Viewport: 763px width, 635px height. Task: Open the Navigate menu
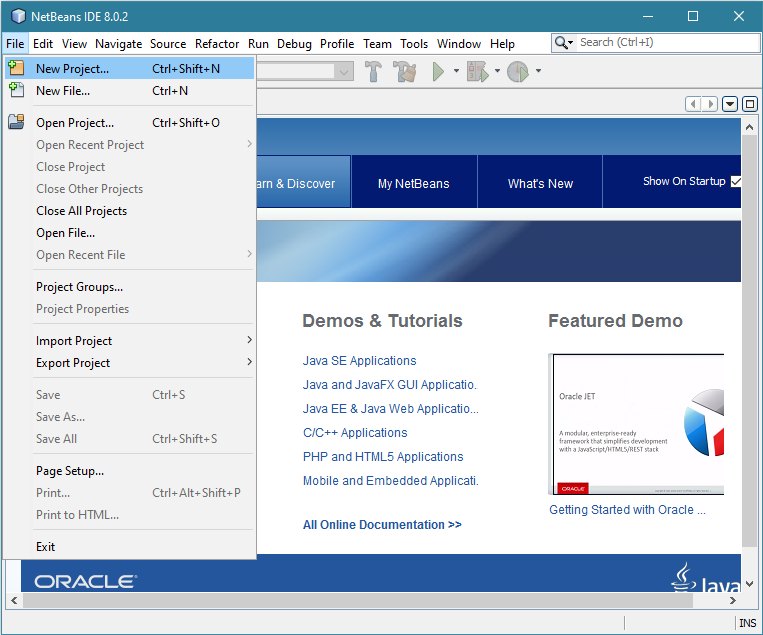[119, 44]
